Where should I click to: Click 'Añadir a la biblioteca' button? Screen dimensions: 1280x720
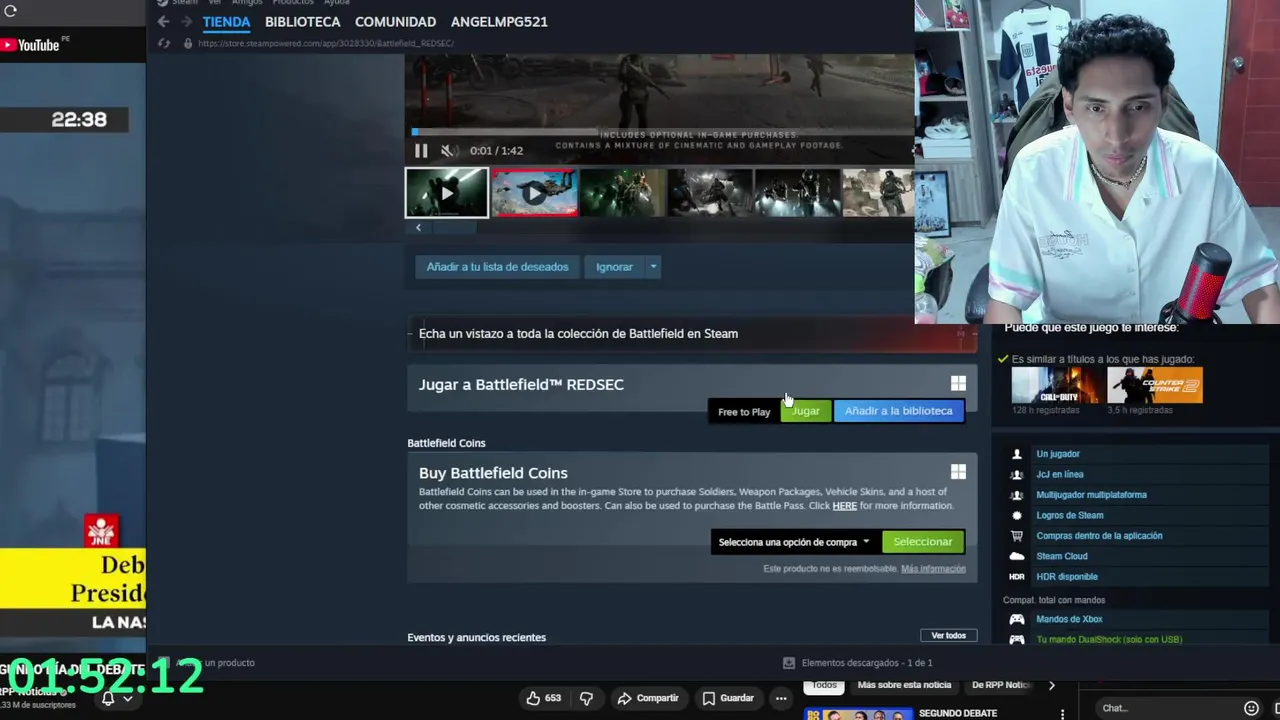tap(898, 411)
